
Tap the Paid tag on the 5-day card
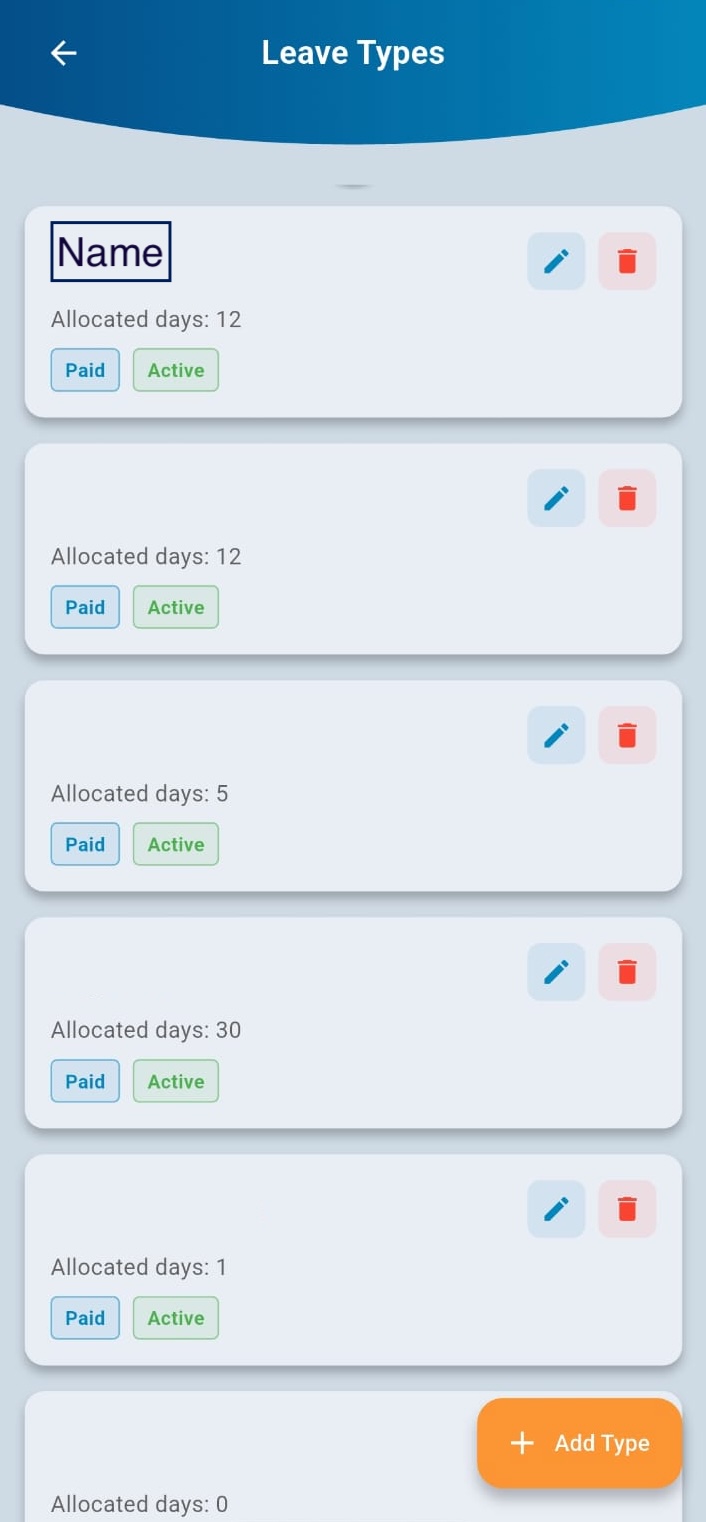(x=85, y=844)
